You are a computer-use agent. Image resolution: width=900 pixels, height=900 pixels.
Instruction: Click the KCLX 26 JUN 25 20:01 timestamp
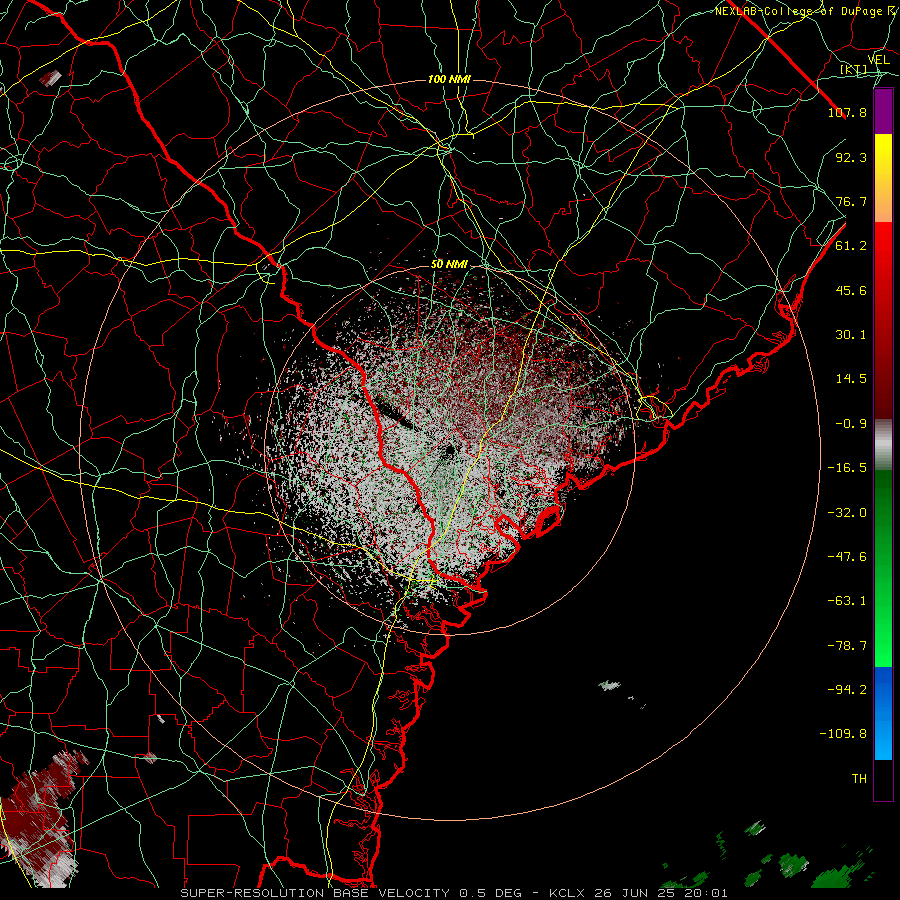click(638, 893)
